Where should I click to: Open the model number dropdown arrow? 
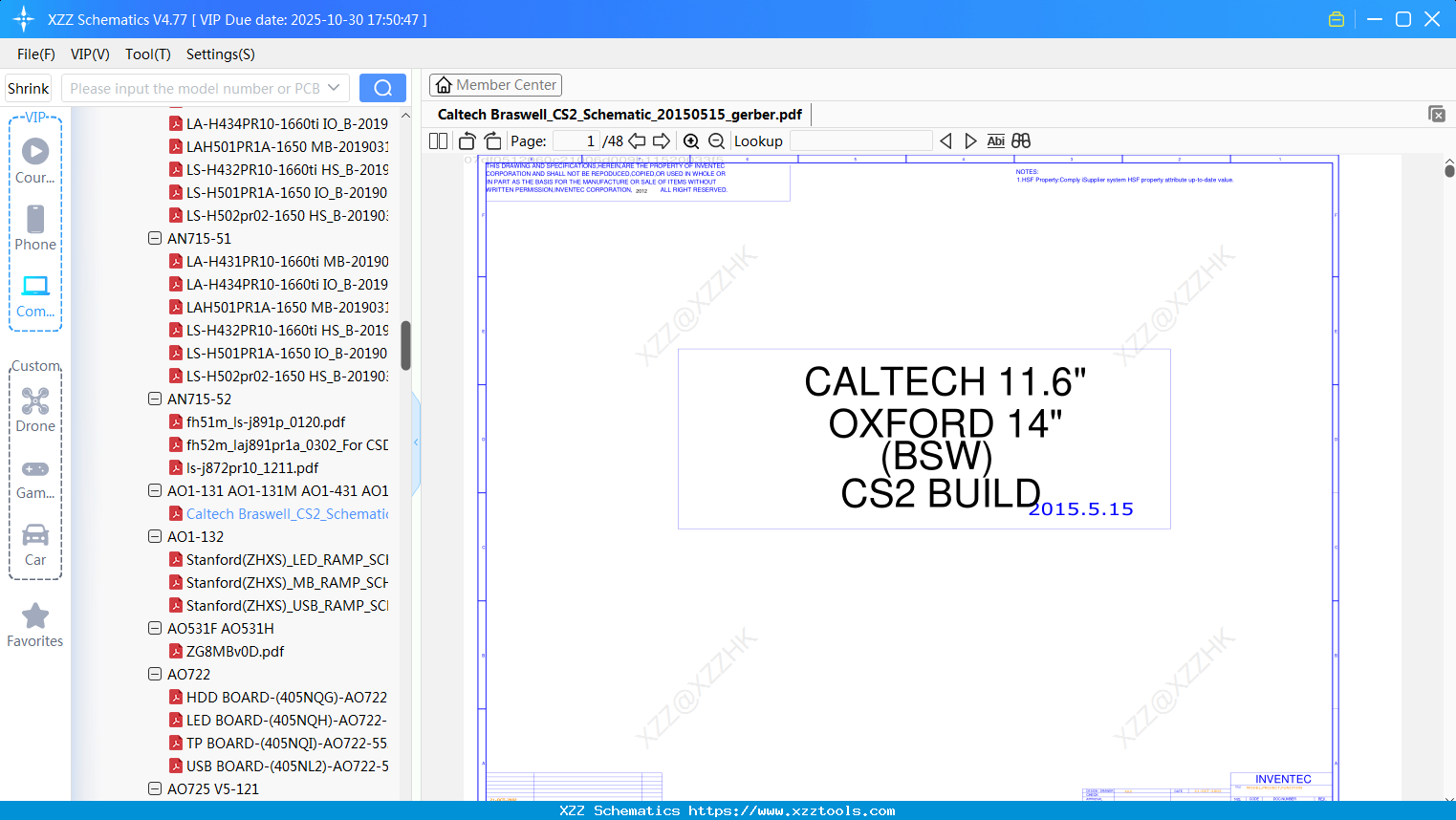334,88
